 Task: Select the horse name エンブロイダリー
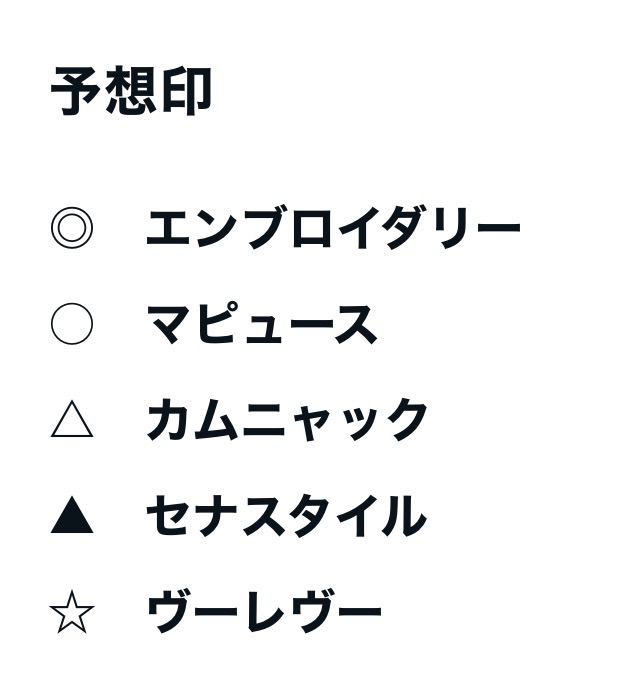tap(333, 229)
